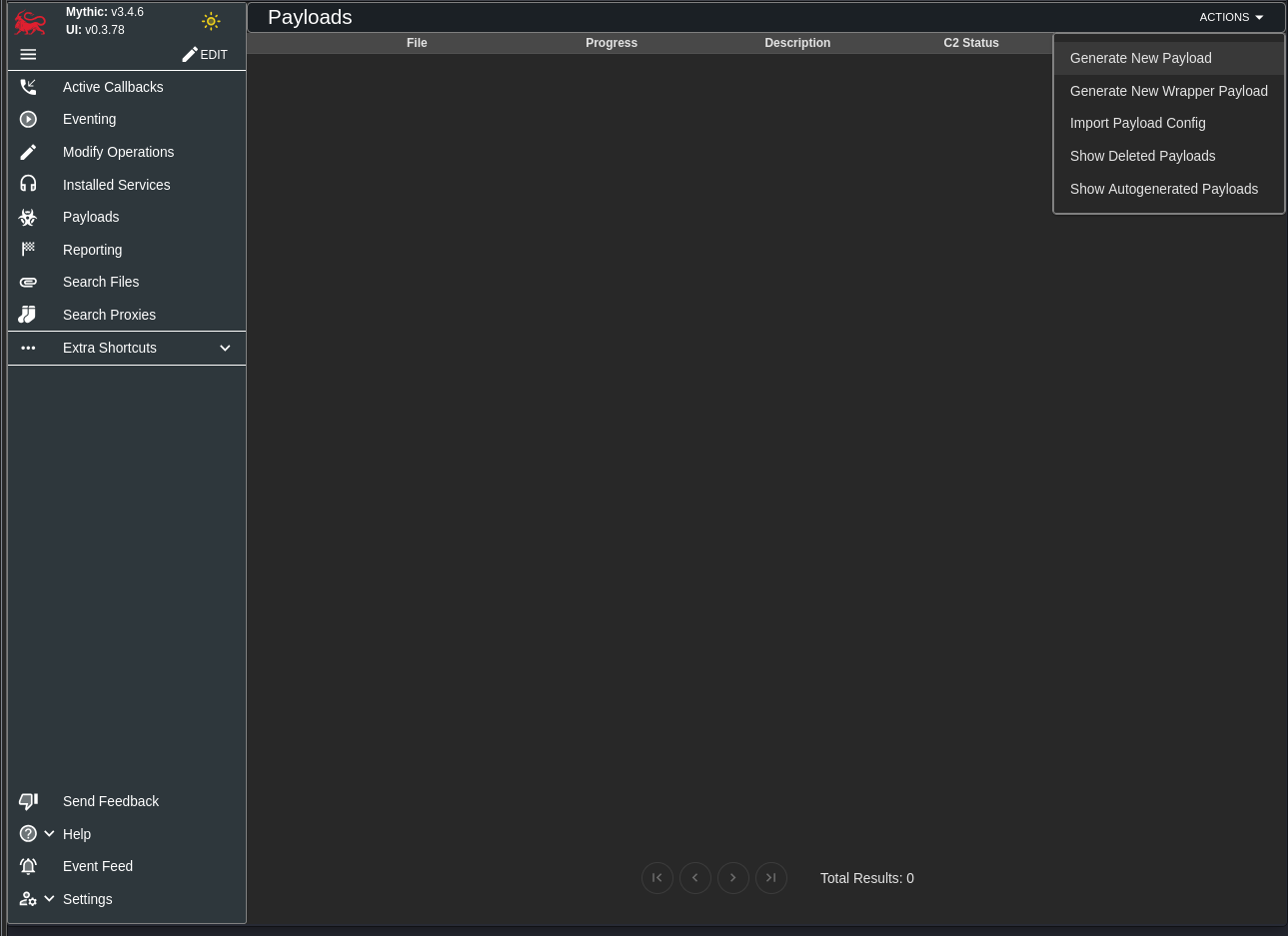
Task: Choose Import Payload Config from menu
Action: click(1137, 123)
